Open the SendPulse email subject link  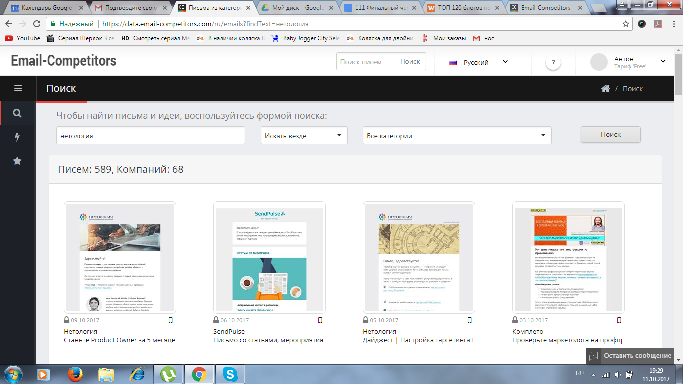click(268, 340)
